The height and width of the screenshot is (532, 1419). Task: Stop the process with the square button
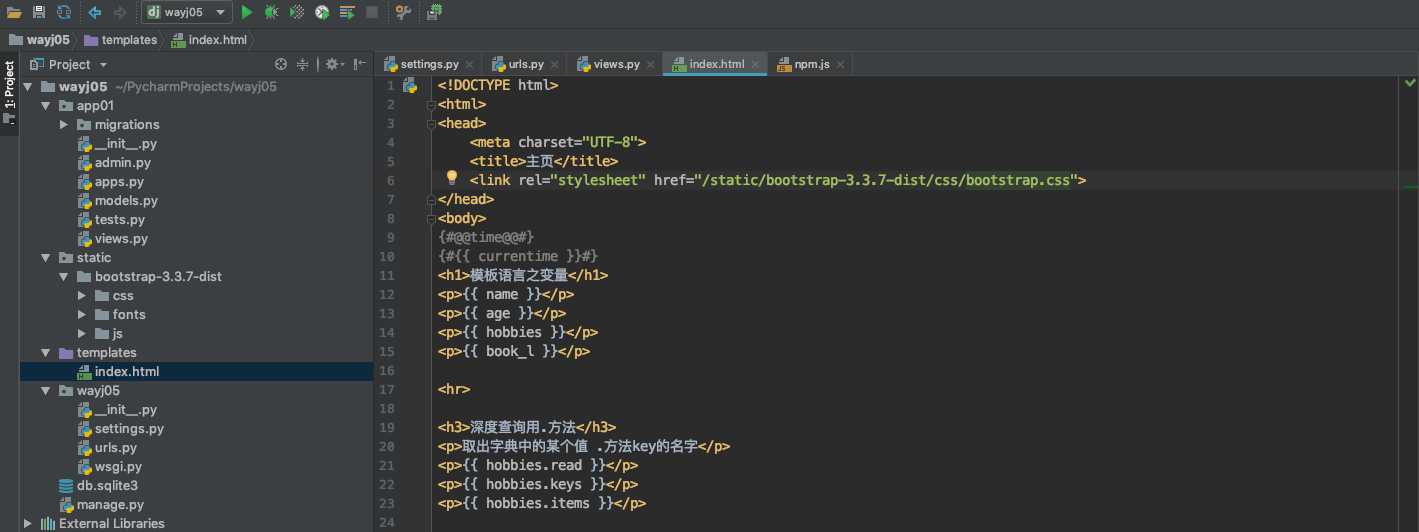(x=372, y=12)
